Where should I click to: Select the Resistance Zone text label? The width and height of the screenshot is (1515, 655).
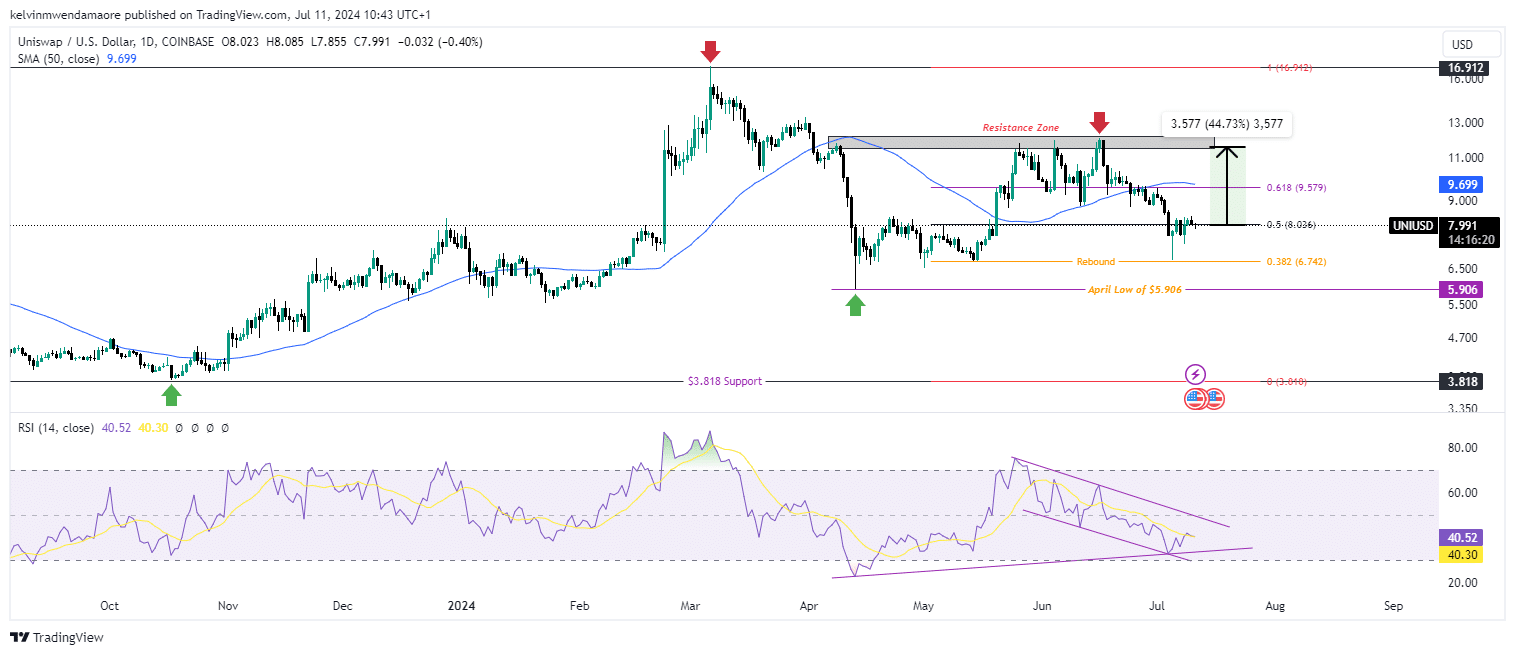1020,128
